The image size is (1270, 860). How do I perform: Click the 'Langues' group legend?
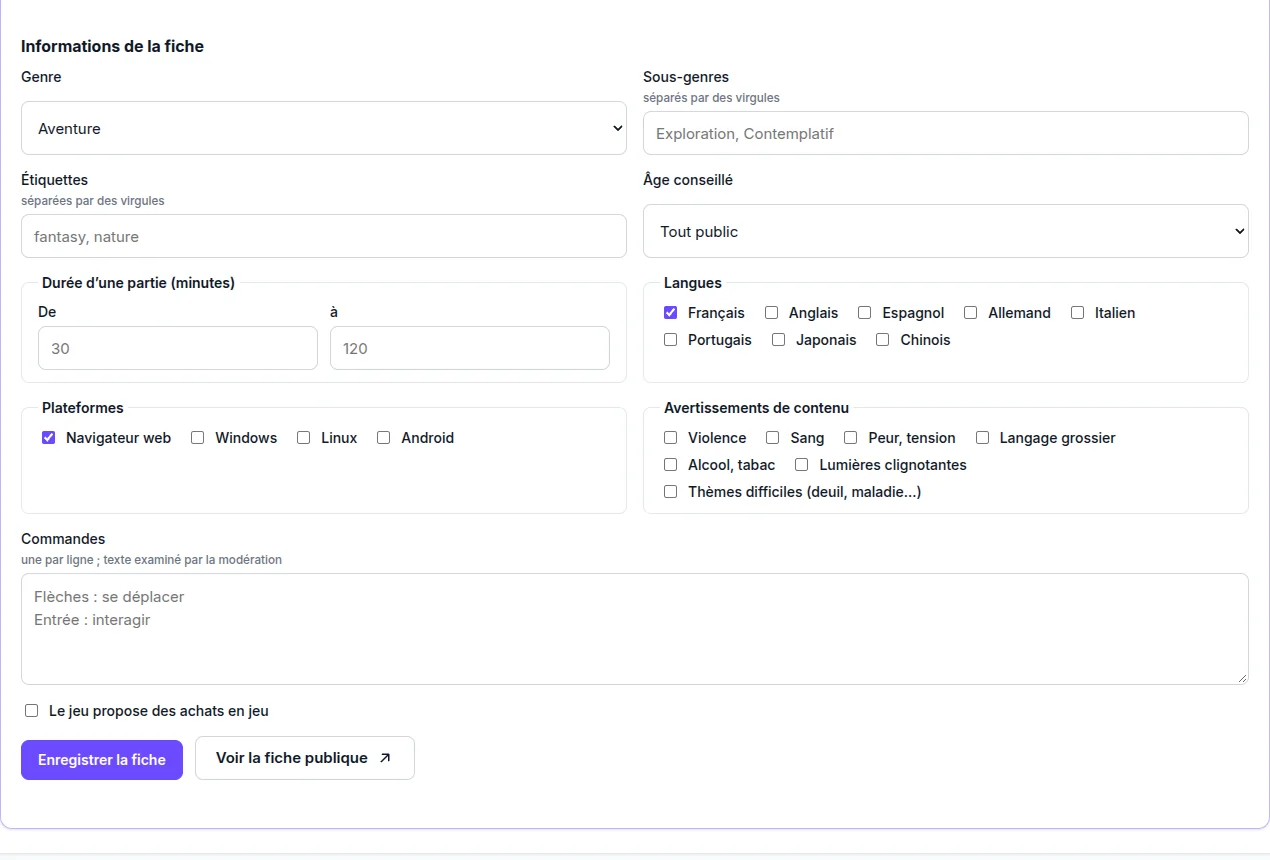point(693,283)
